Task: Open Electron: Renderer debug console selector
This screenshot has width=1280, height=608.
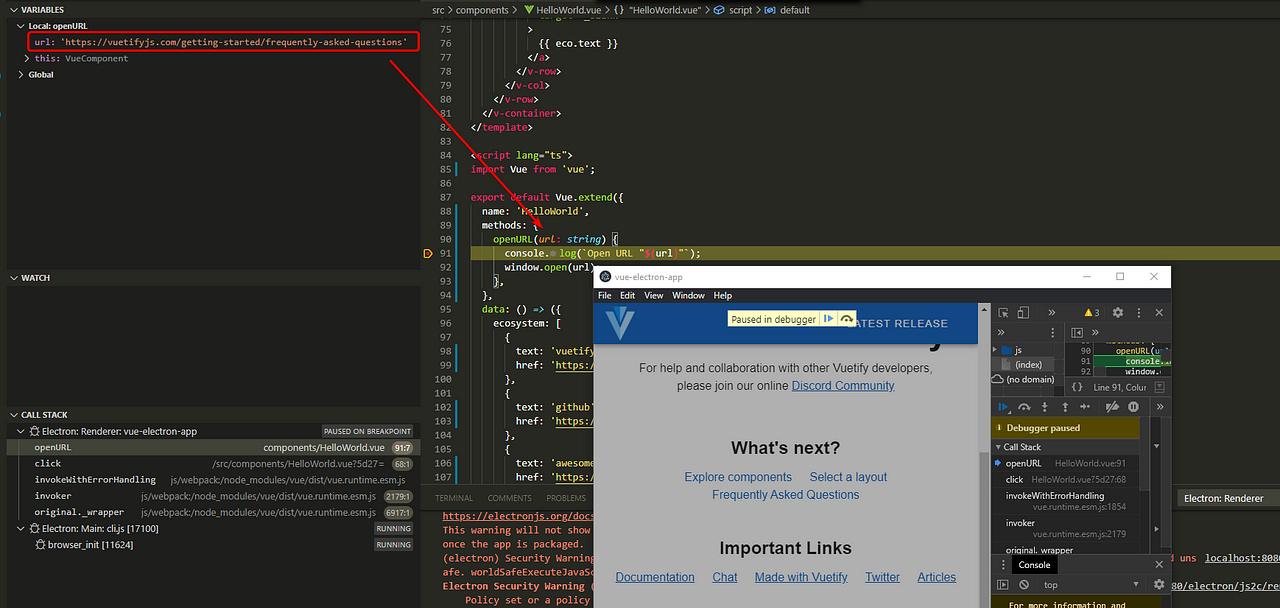Action: click(1228, 498)
